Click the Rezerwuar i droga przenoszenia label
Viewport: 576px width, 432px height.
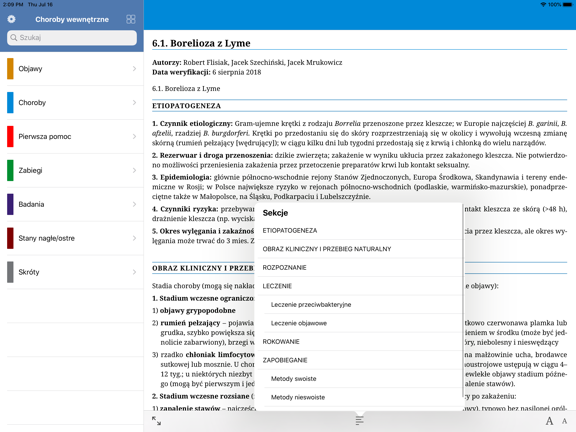click(212, 155)
